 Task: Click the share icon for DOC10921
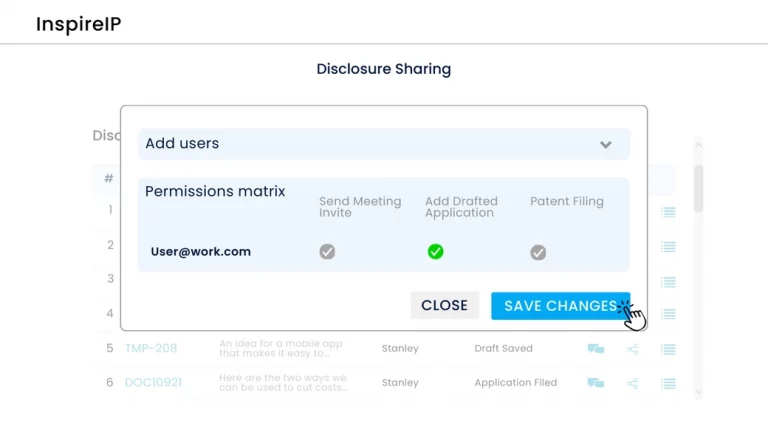[x=633, y=383]
